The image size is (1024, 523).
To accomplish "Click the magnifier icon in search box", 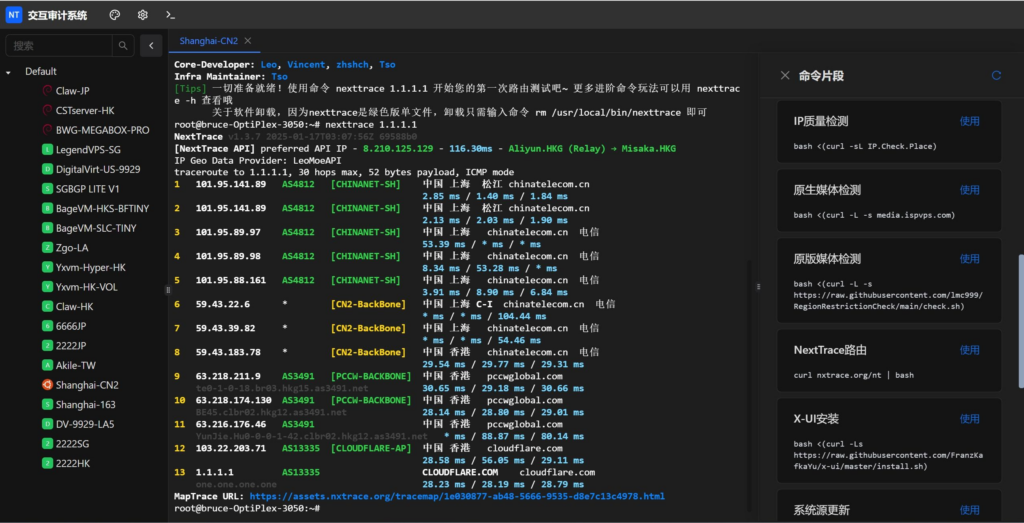I will click(123, 46).
